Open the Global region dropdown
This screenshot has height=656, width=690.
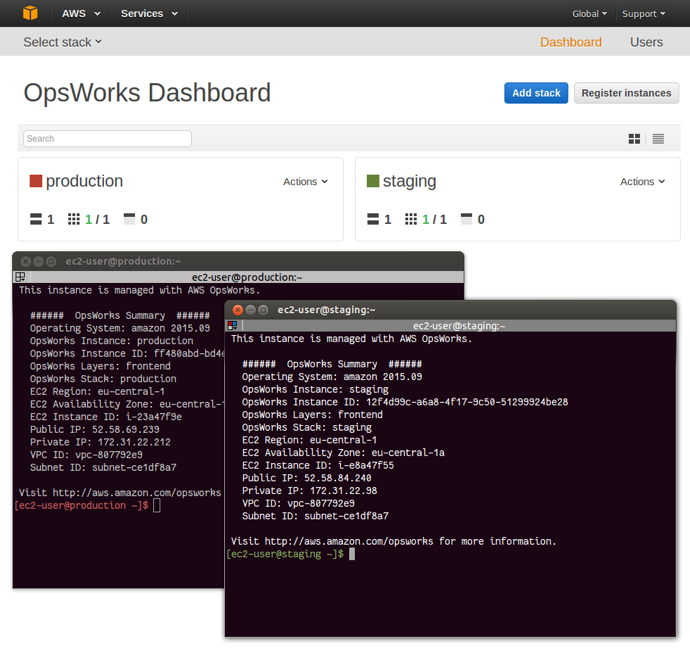[589, 14]
